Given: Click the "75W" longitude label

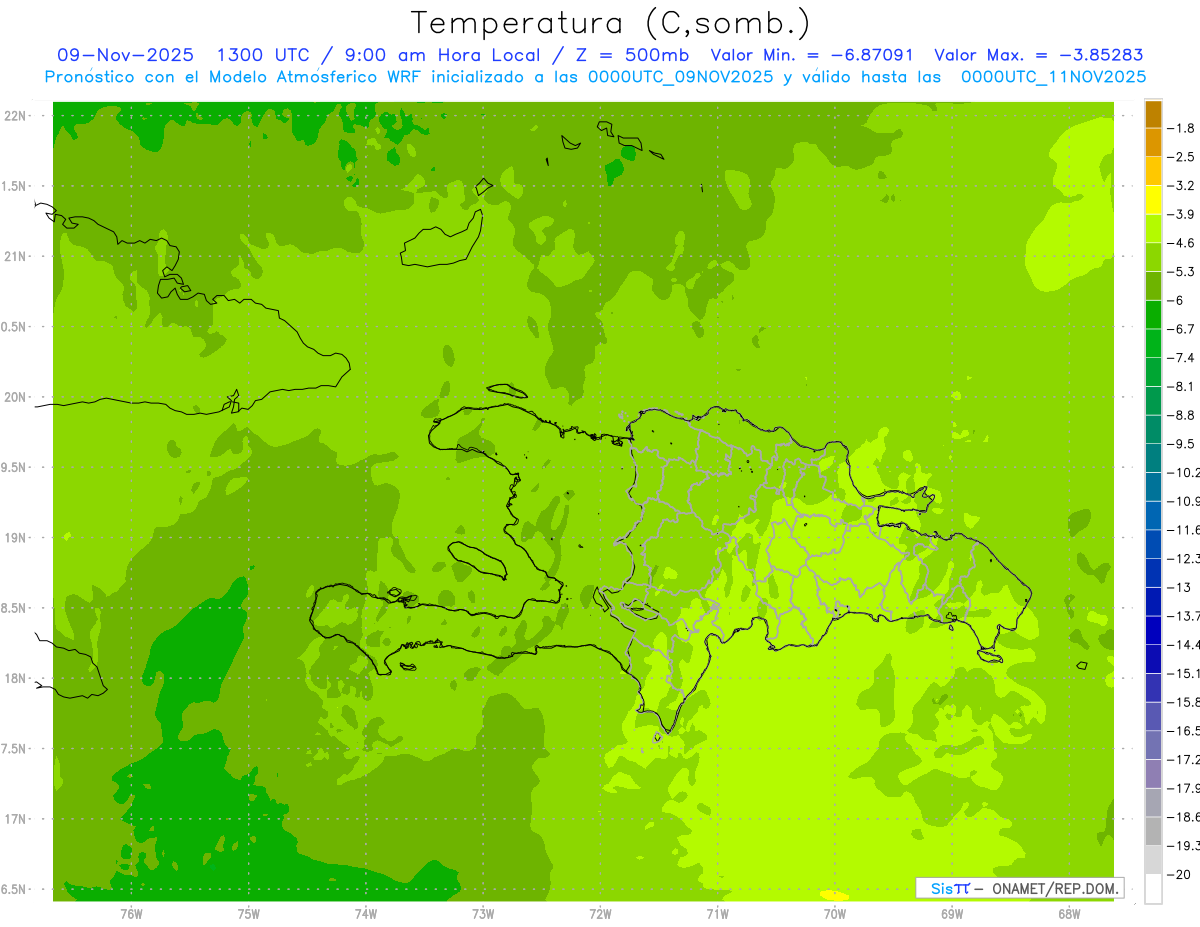Looking at the screenshot, I should point(249,913).
